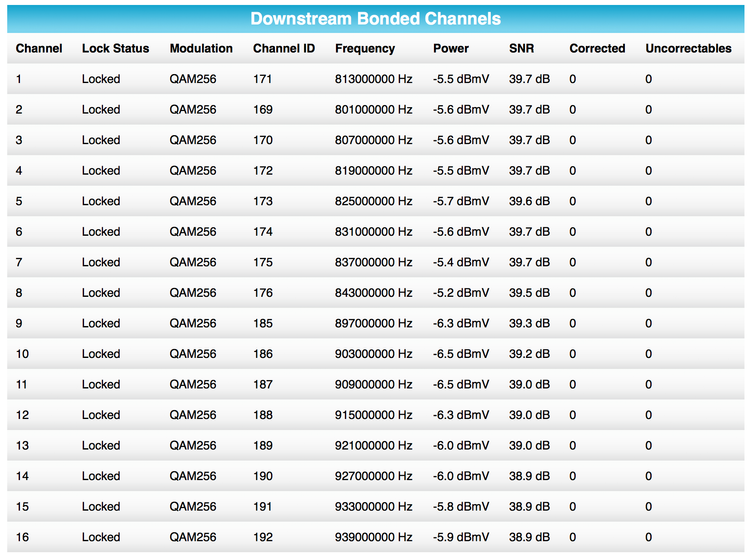The height and width of the screenshot is (558, 750).
Task: Click the Downstream Bonded Channels title
Action: [375, 19]
